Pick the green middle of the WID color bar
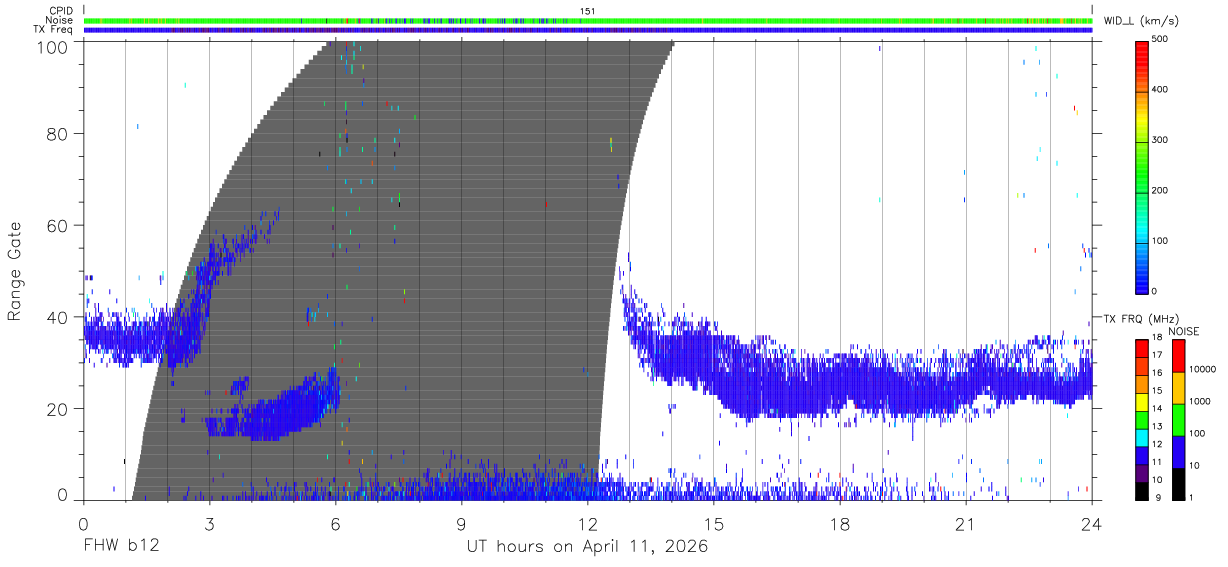This screenshot has width=1228, height=567. coord(1141,165)
